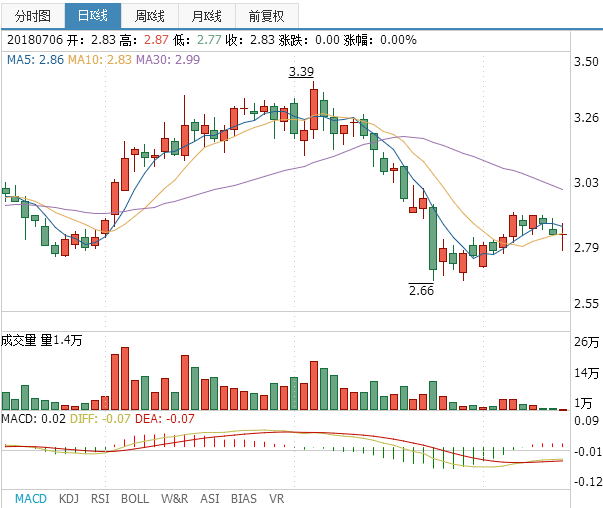603x508 pixels.
Task: Click the 2.55 price axis label
Action: tap(586, 304)
